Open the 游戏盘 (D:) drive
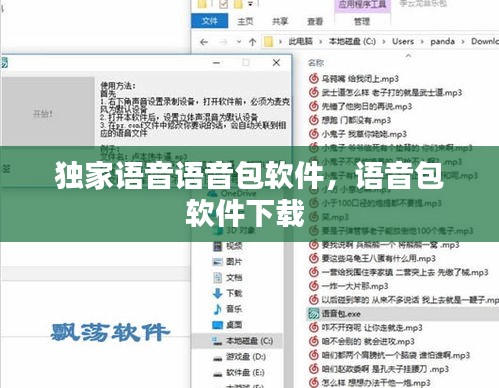499x388 pixels. [x=239, y=357]
